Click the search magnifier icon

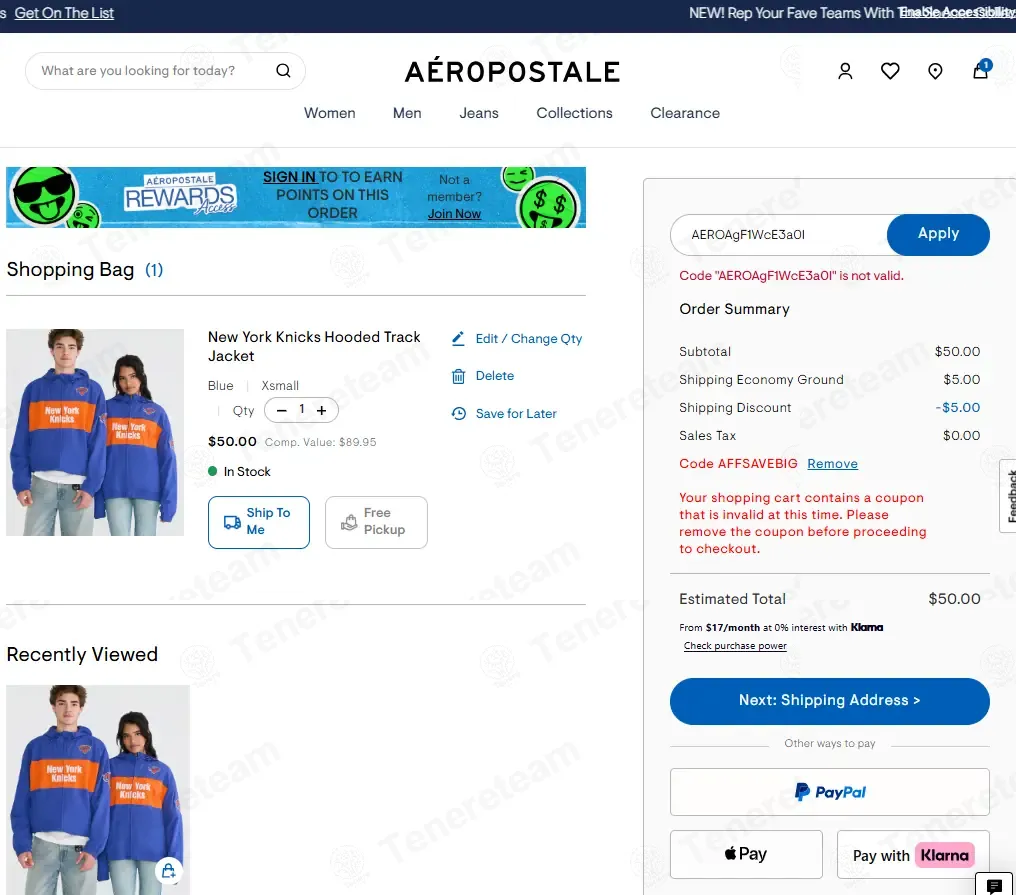pyautogui.click(x=283, y=71)
